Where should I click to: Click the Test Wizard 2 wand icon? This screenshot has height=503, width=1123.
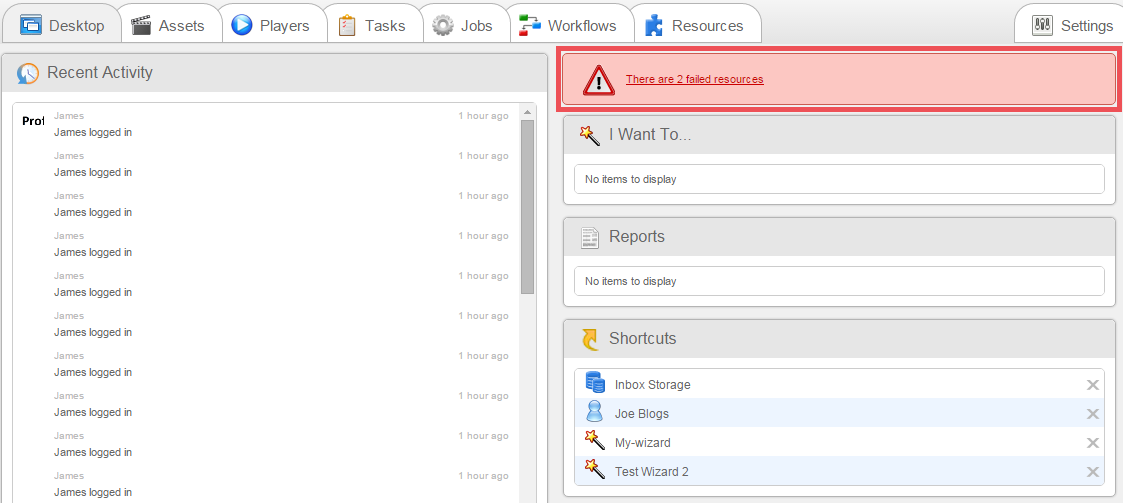tap(595, 470)
